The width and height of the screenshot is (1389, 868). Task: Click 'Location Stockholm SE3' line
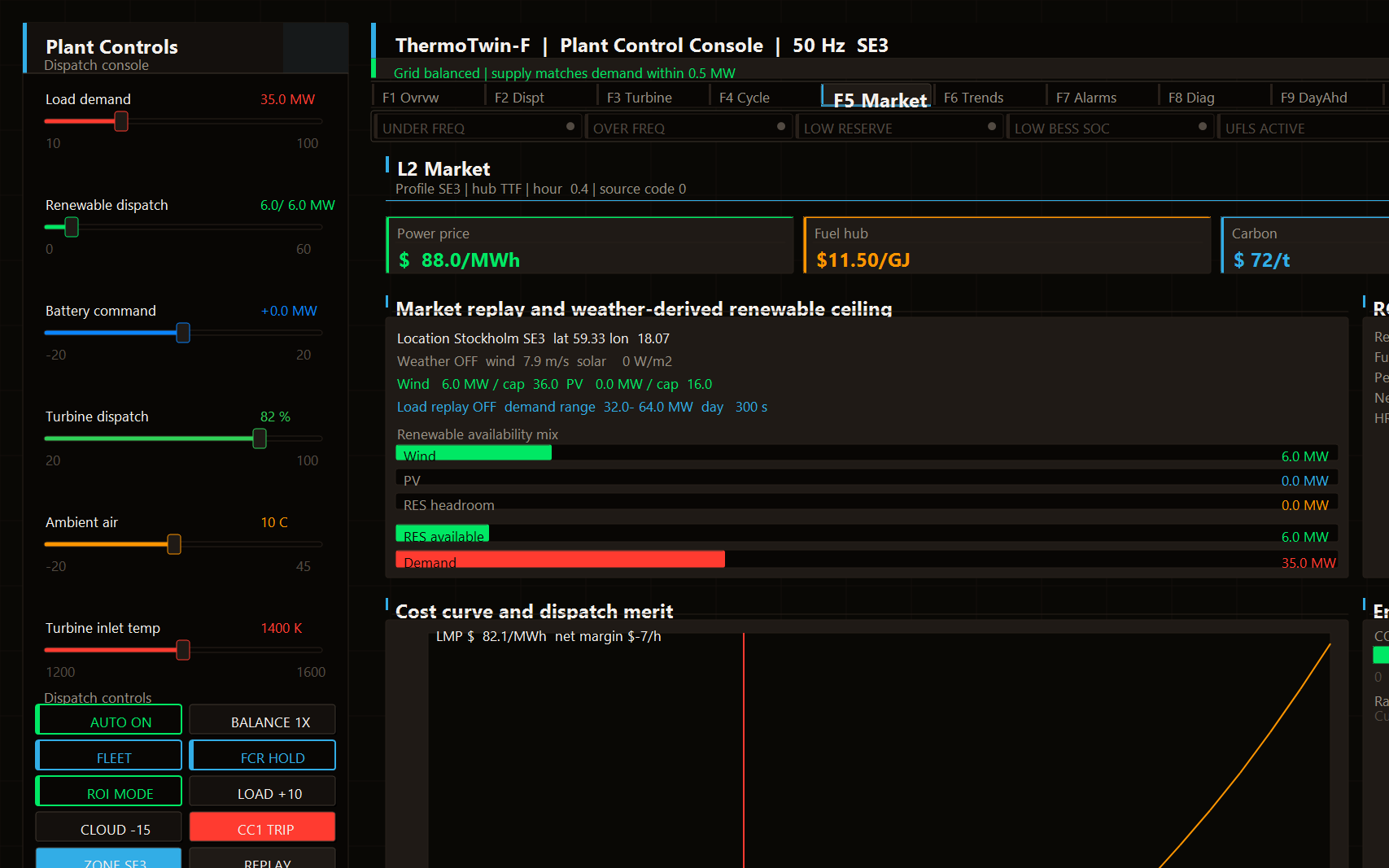tap(533, 338)
